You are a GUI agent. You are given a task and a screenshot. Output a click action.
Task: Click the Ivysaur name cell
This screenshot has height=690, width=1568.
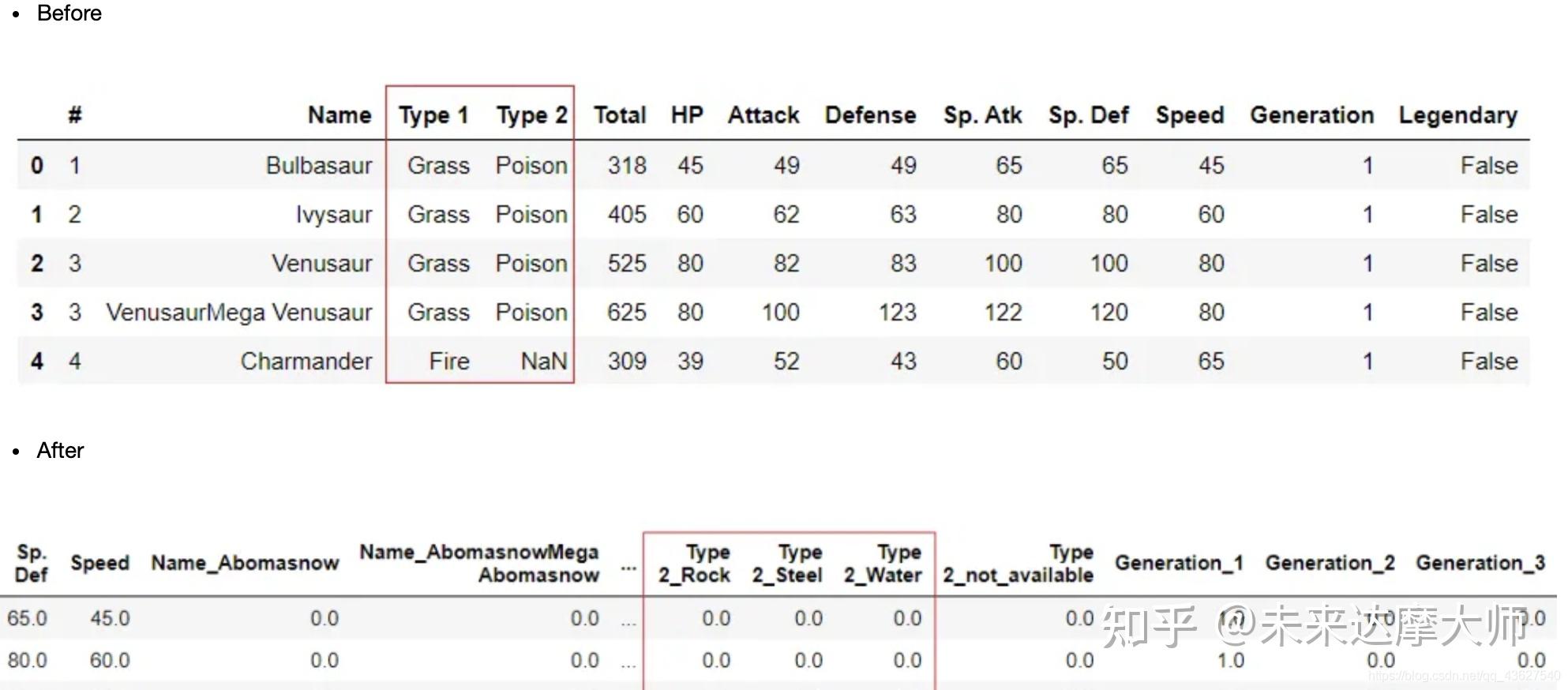point(333,215)
